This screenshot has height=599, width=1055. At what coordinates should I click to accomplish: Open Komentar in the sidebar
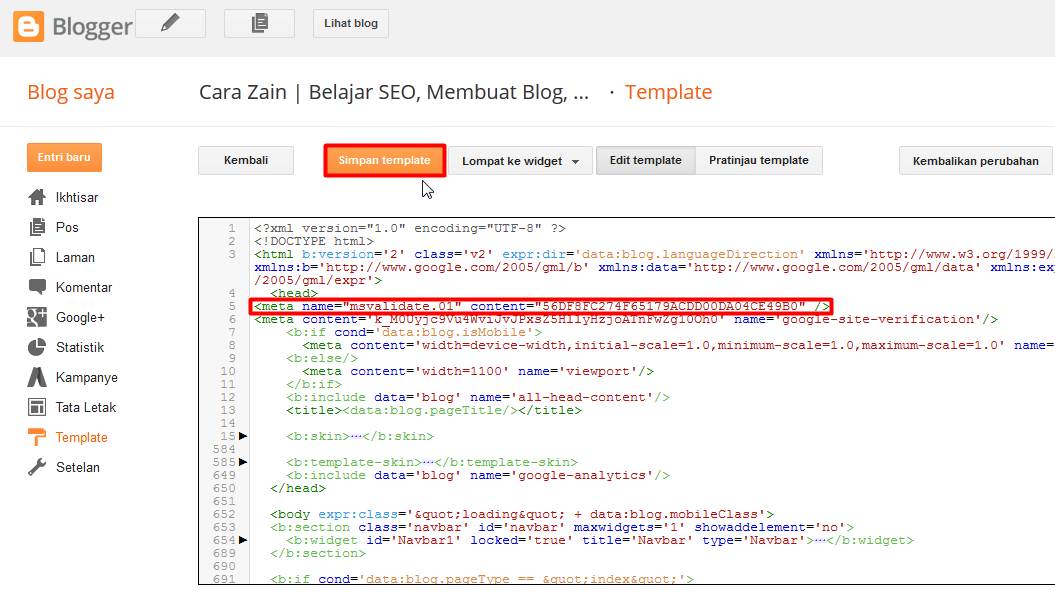[84, 287]
